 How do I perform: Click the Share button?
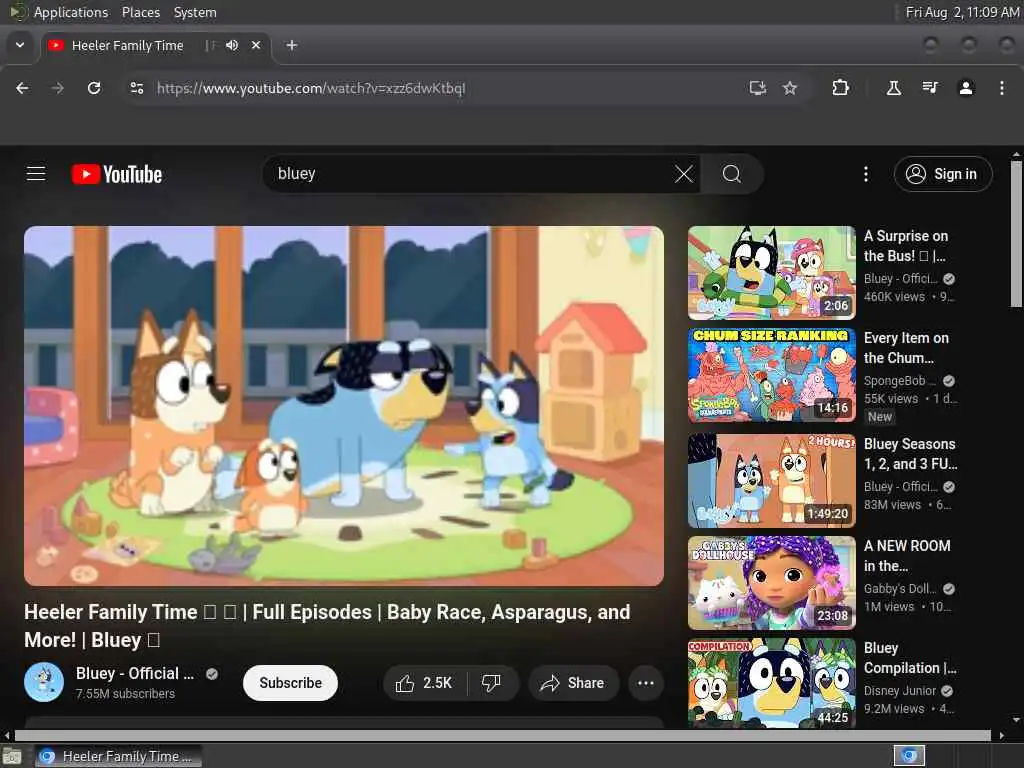coord(573,683)
